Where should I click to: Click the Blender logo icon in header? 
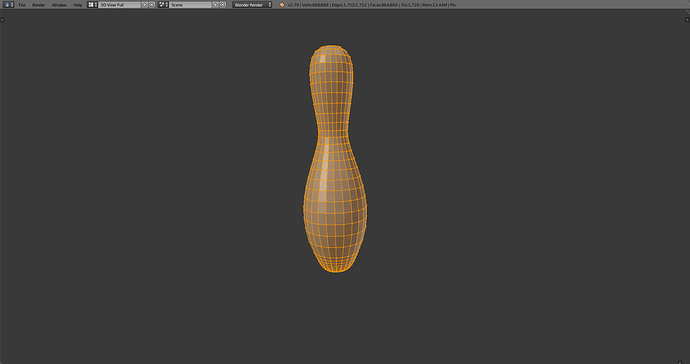coord(282,5)
